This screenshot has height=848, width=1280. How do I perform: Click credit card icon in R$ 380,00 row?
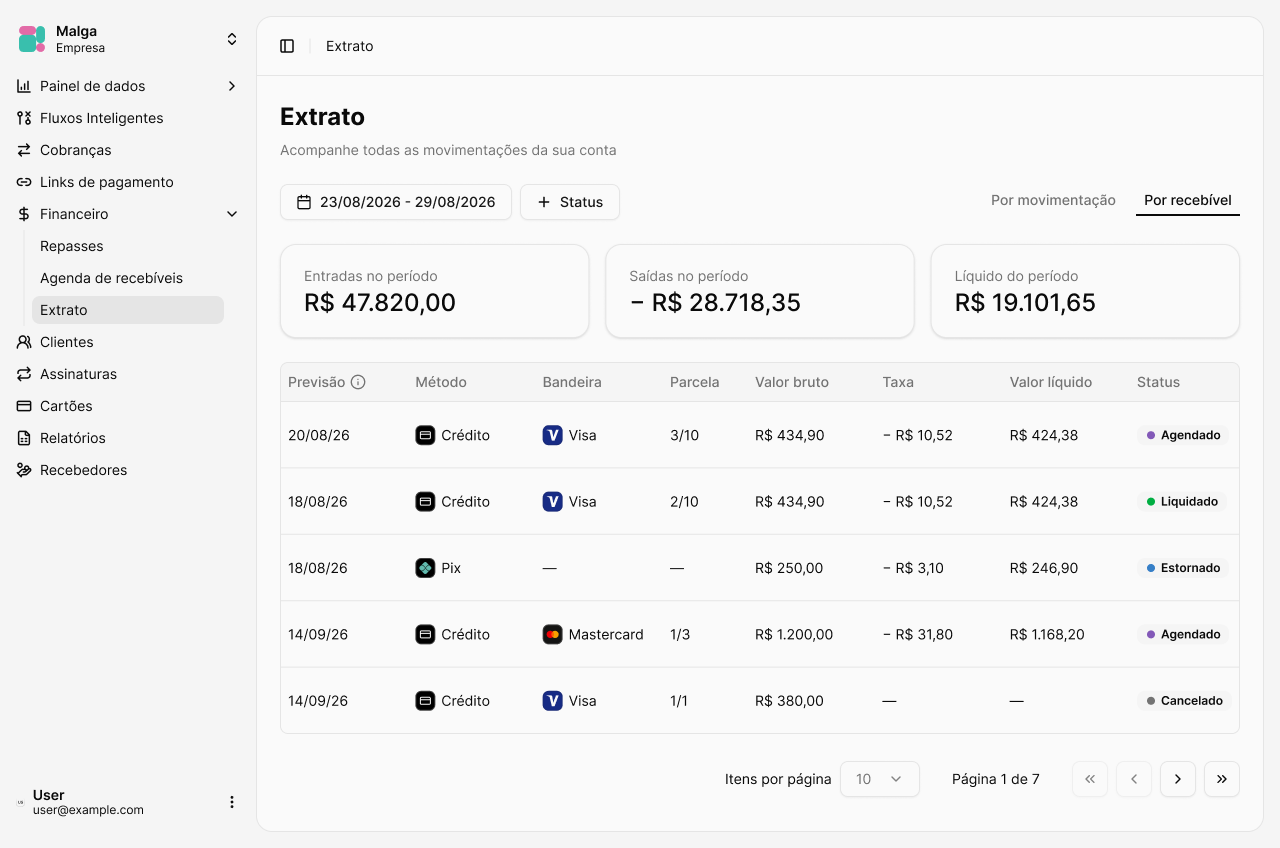[x=425, y=701]
